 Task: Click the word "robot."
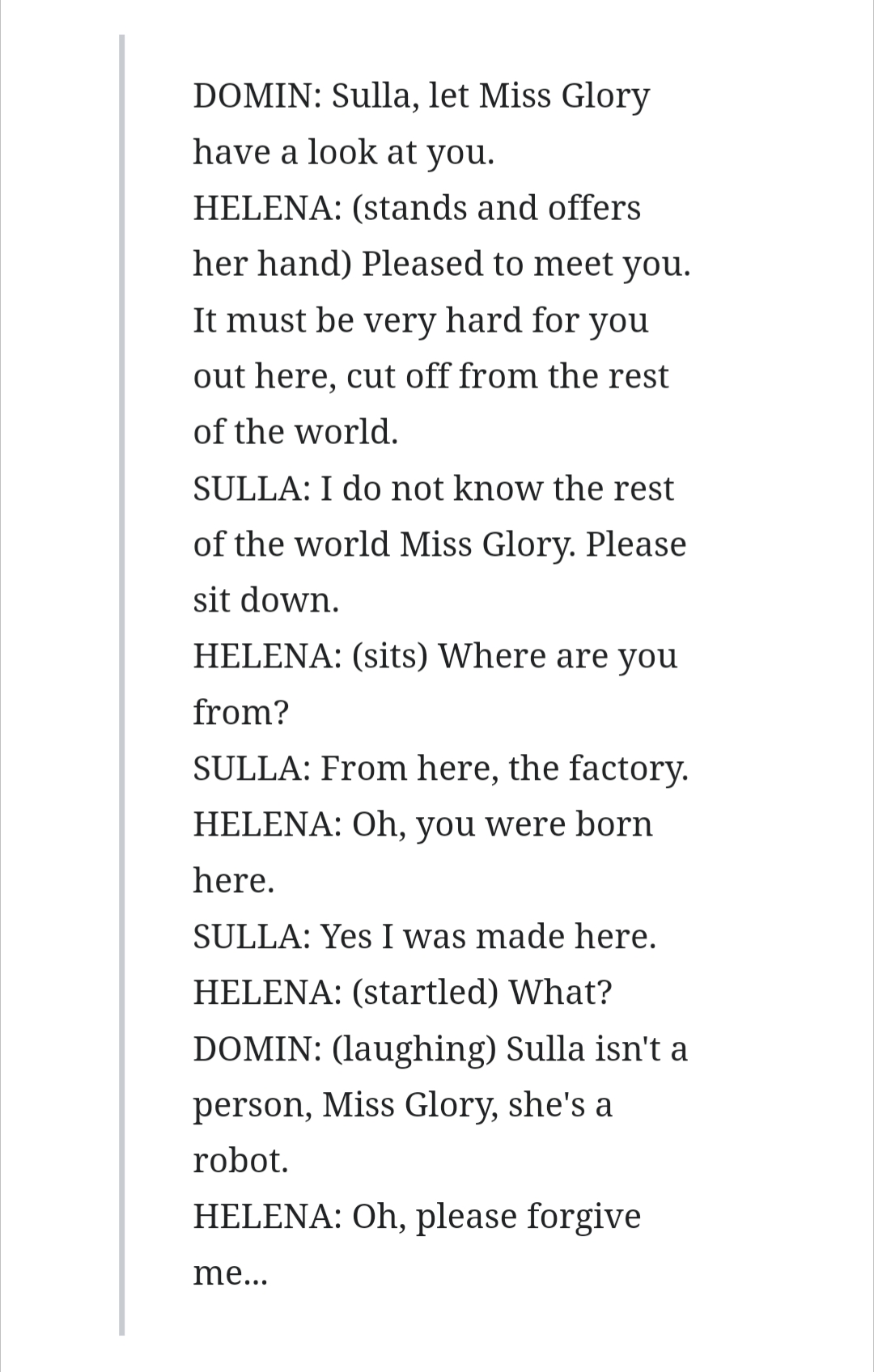pos(240,1160)
